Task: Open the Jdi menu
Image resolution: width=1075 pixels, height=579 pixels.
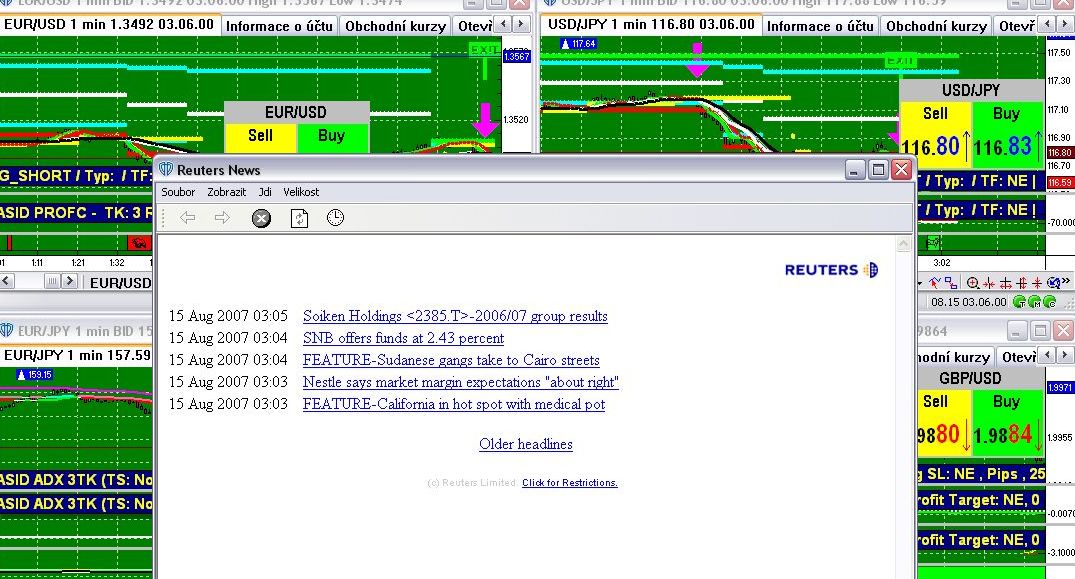Action: pyautogui.click(x=265, y=193)
